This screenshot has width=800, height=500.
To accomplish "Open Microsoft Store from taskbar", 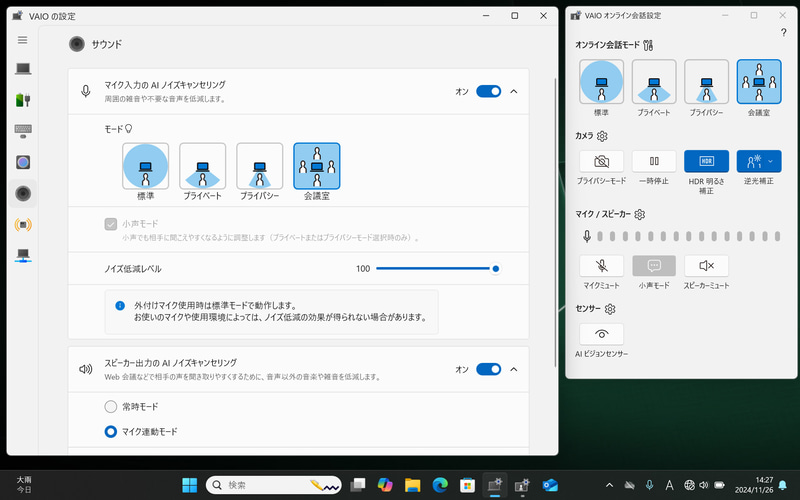I will click(467, 485).
